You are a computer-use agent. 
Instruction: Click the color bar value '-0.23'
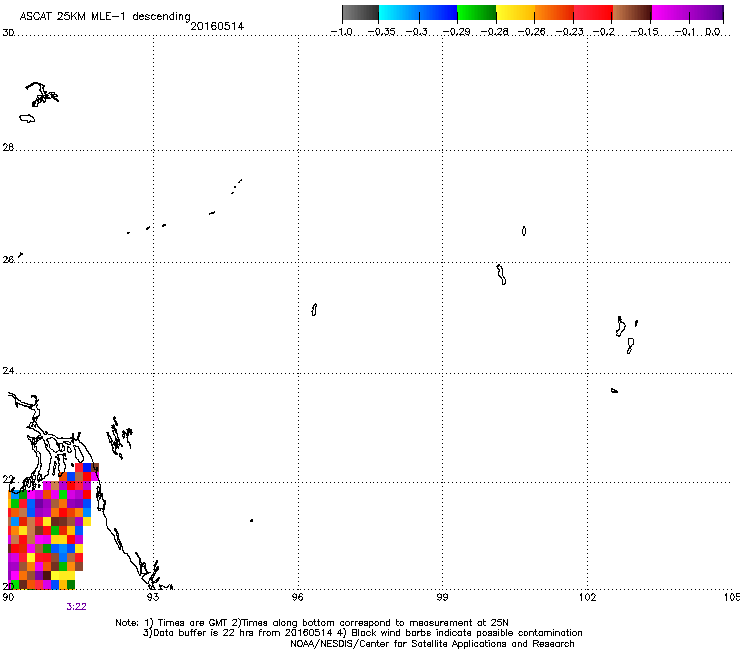coord(570,32)
